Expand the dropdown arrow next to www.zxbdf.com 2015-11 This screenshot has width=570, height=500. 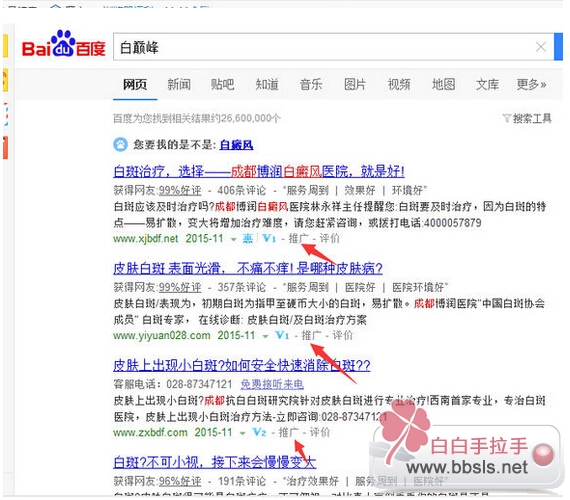pos(242,433)
